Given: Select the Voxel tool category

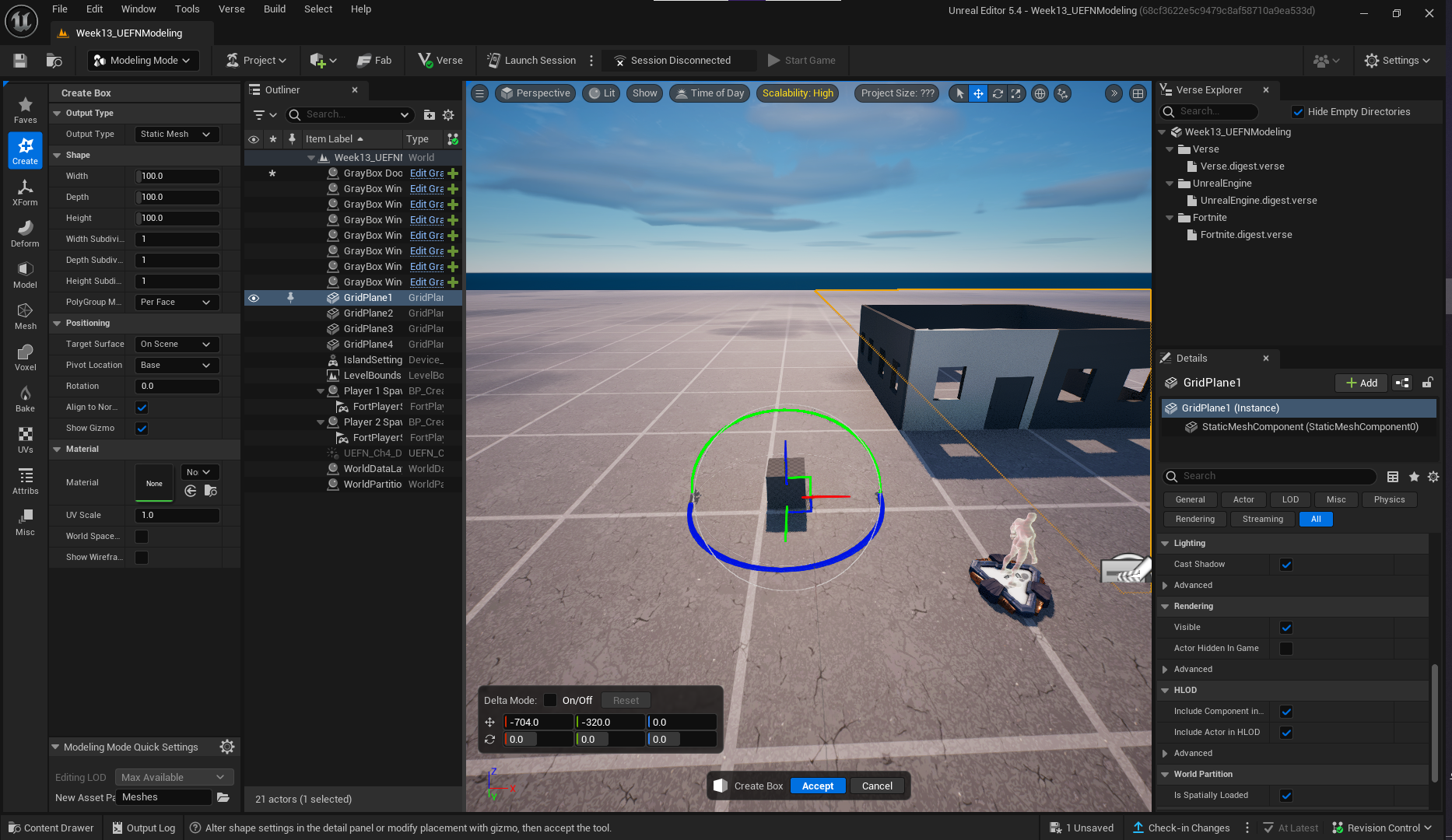Looking at the screenshot, I should coord(25,357).
